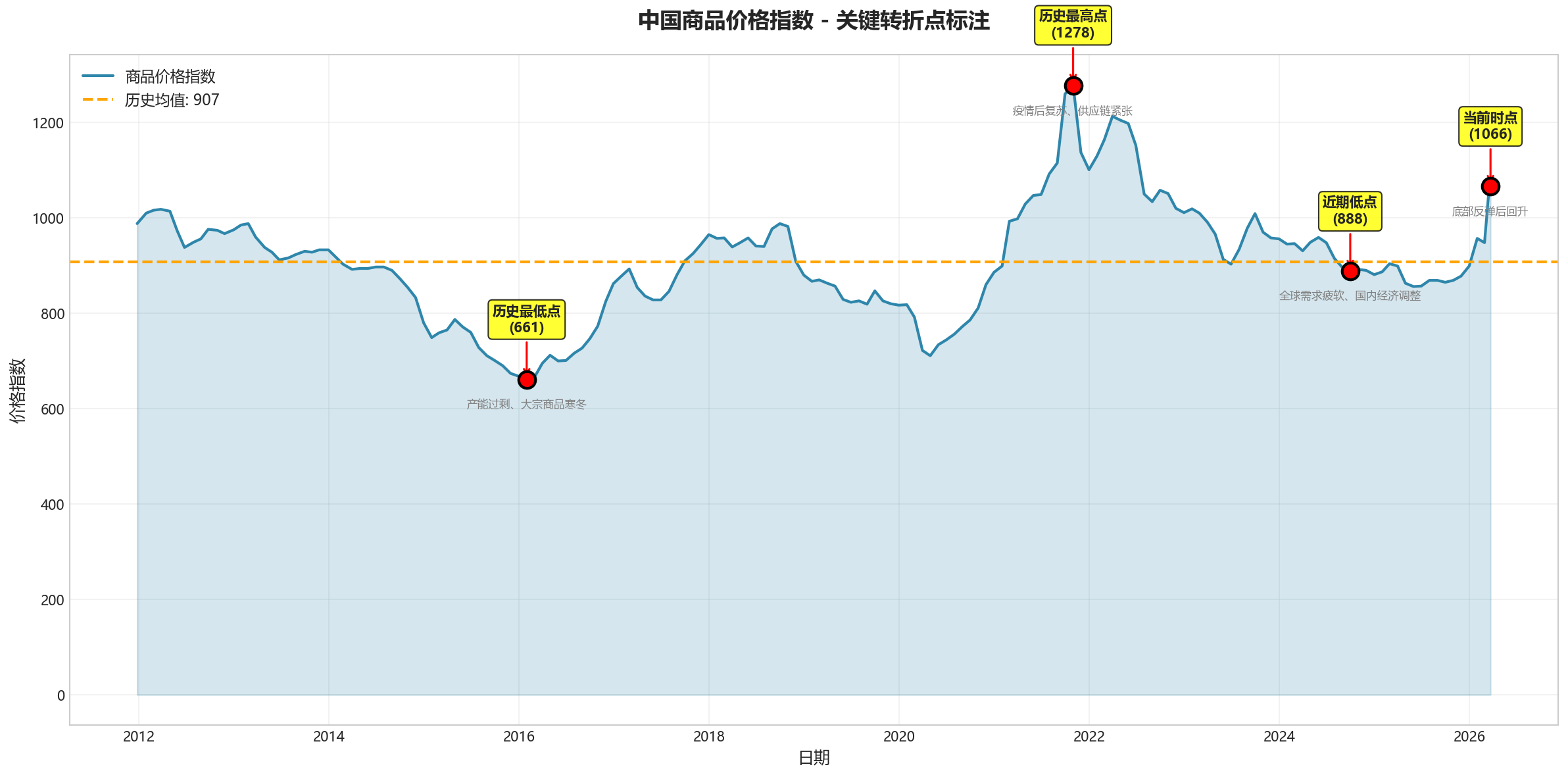Click the red marker at current point 1066
1568x777 pixels.
tap(1490, 187)
